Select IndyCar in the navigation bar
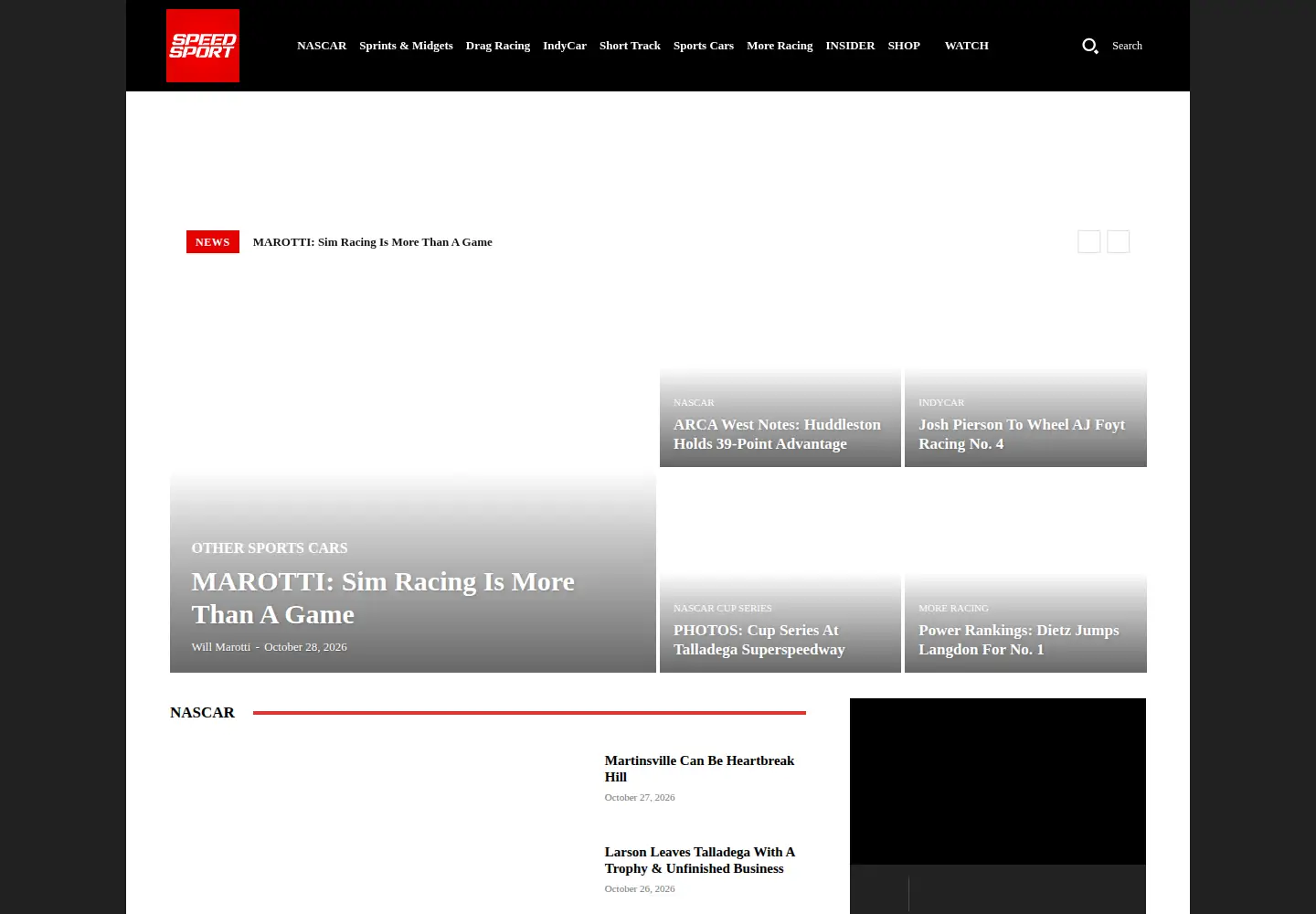 [565, 46]
